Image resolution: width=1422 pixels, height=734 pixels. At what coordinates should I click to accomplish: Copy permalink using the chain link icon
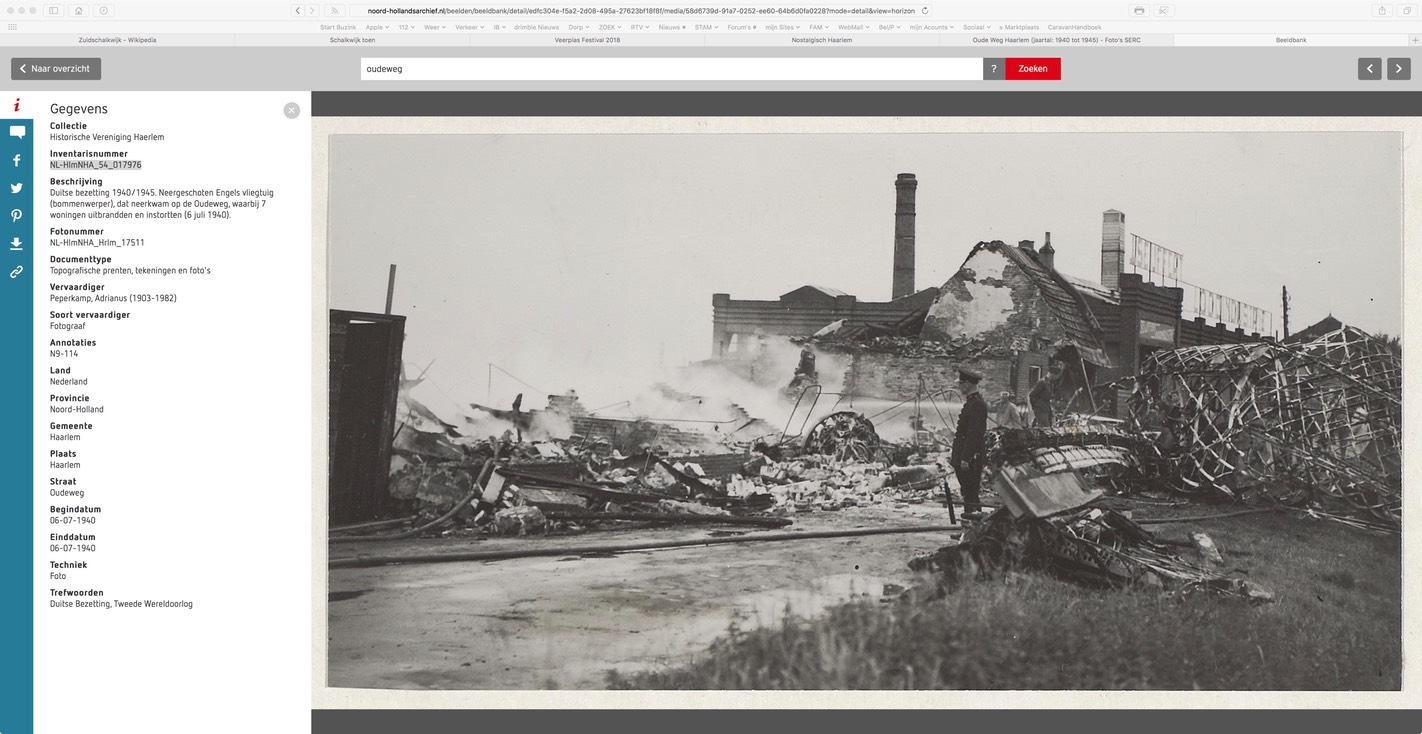pyautogui.click(x=17, y=272)
